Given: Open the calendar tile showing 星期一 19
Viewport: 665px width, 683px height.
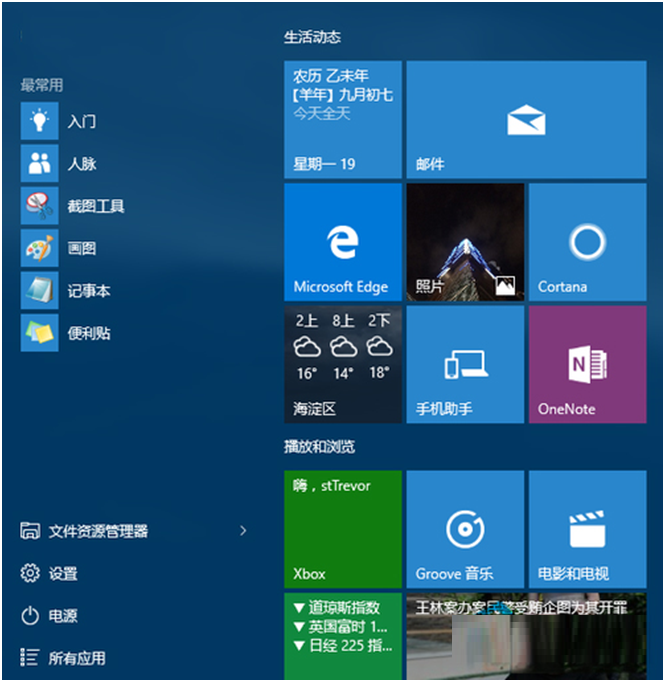Looking at the screenshot, I should [343, 120].
